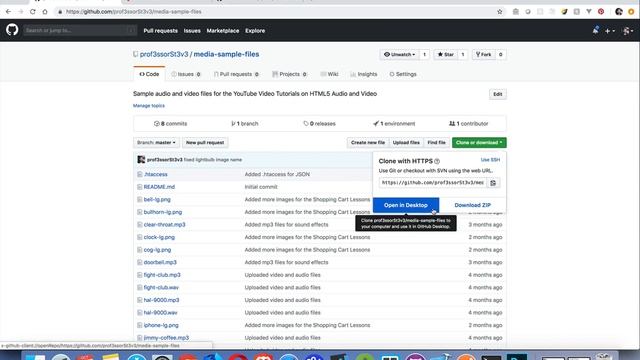Screen dimensions: 640x360
Task: Click the file icon next to doorbell.mp3
Action: pos(140,262)
